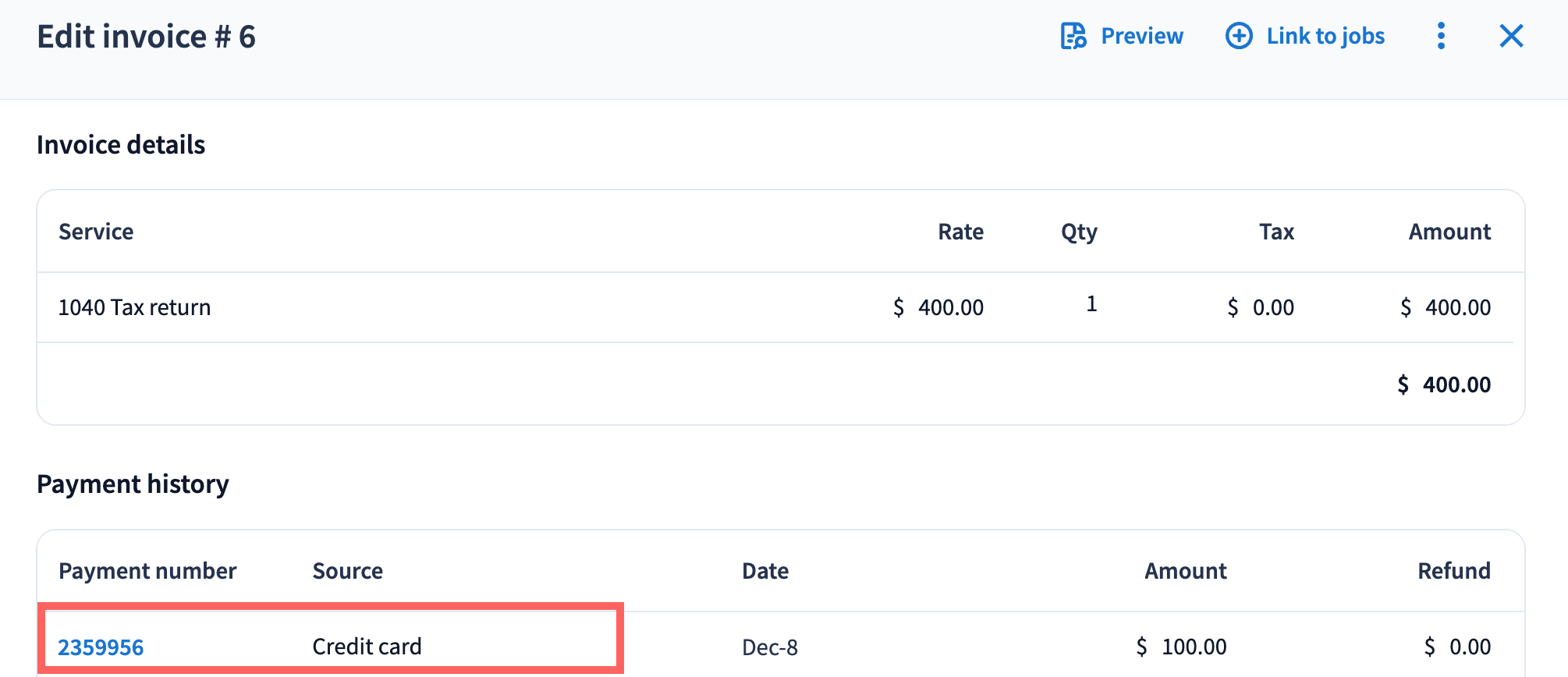Viewport: 1568px width, 677px height.
Task: Click the $100.00 payment amount cell
Action: pos(1182,647)
